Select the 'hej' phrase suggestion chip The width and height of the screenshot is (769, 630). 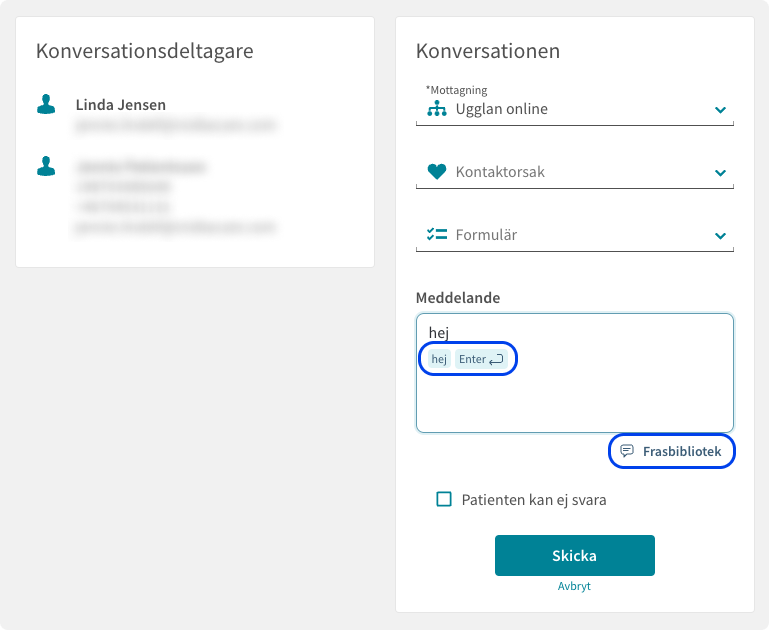coord(439,359)
